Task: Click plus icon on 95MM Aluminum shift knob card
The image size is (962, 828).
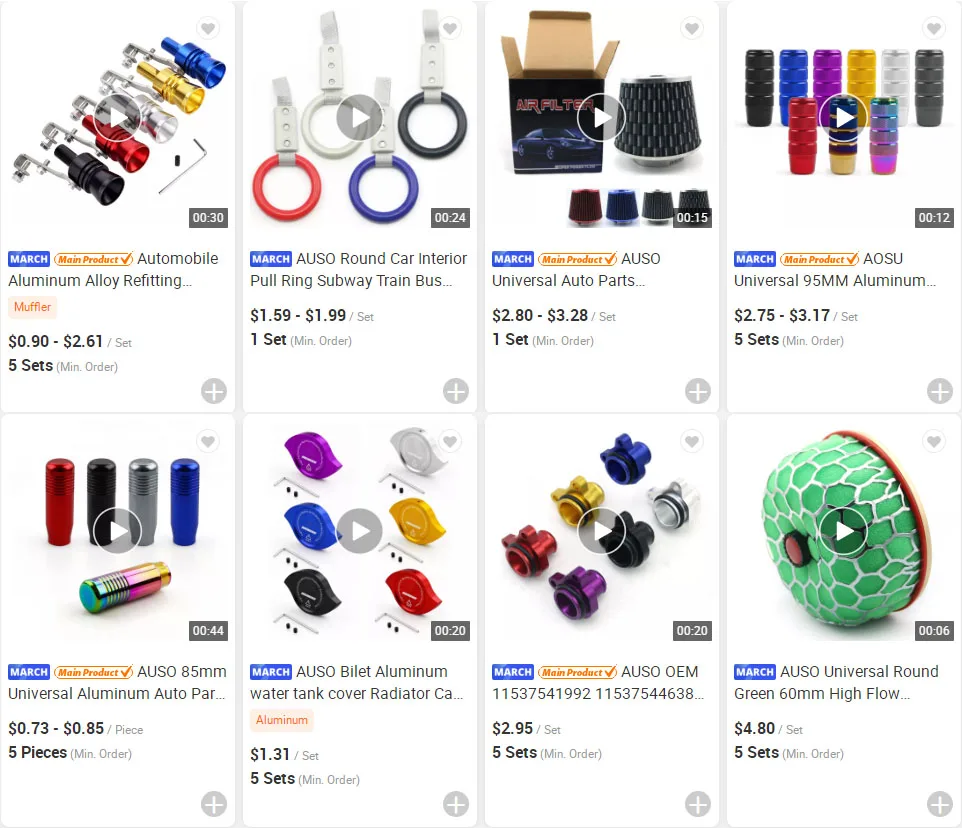Action: 939,391
